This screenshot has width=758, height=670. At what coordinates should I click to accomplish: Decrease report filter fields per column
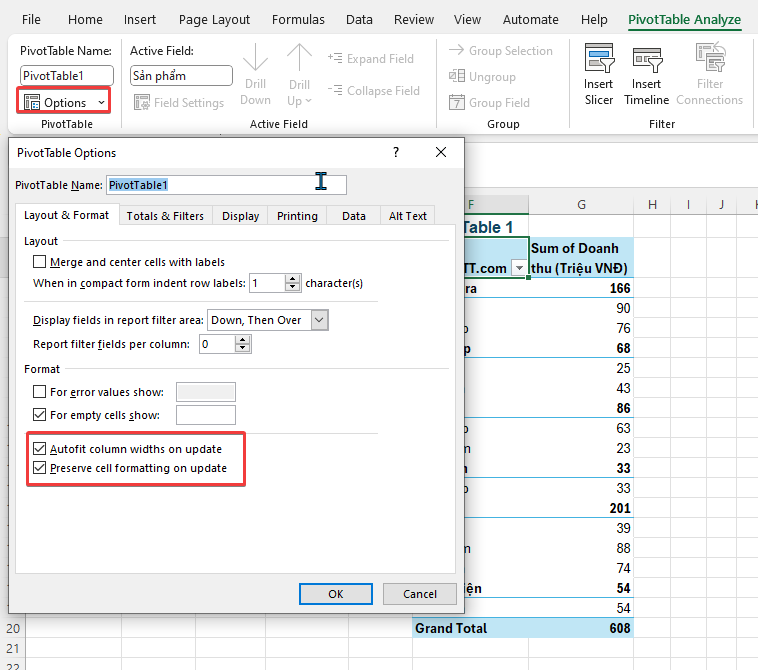[243, 348]
